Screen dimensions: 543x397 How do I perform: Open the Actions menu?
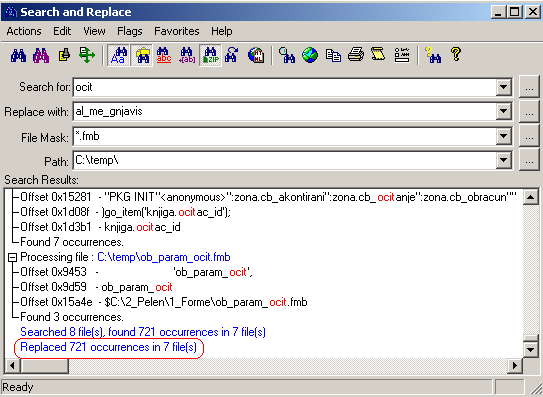click(x=24, y=31)
